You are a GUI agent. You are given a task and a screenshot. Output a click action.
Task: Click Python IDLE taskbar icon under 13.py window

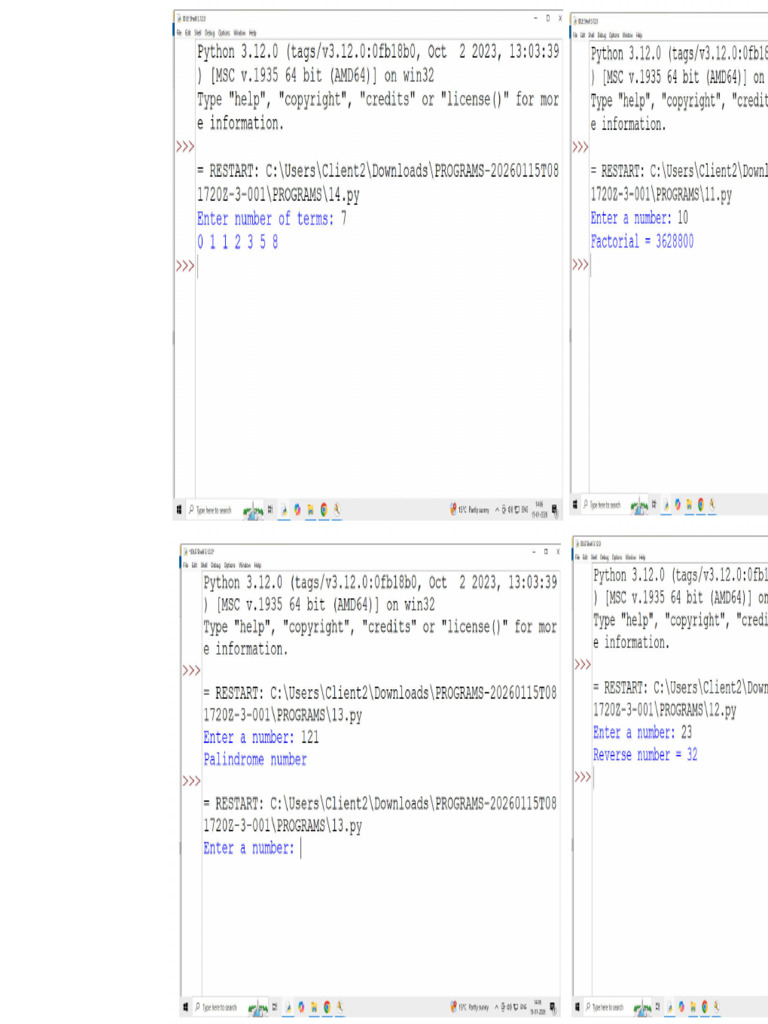coord(289,1006)
